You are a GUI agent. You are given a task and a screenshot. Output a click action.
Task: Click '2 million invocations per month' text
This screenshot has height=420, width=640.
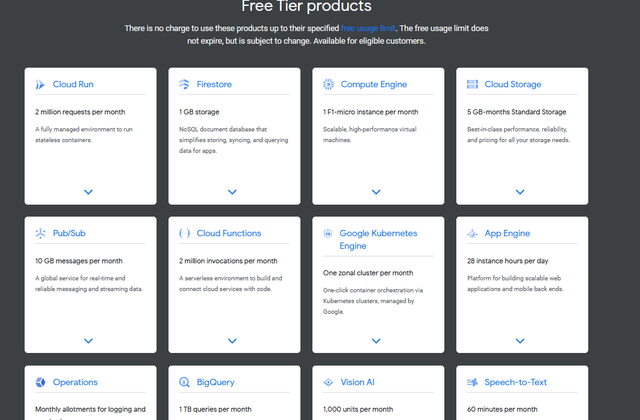coord(228,261)
